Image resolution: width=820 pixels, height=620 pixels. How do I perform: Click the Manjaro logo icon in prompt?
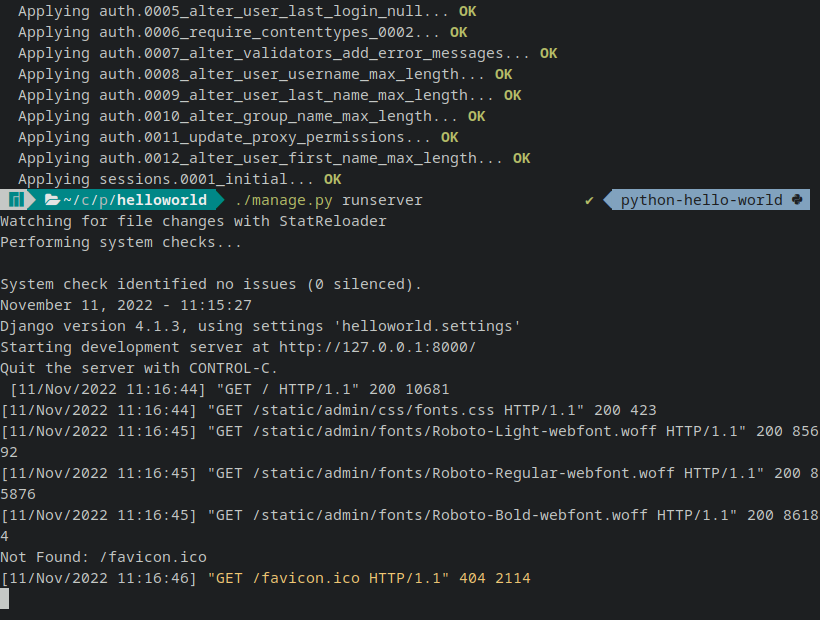[17, 200]
